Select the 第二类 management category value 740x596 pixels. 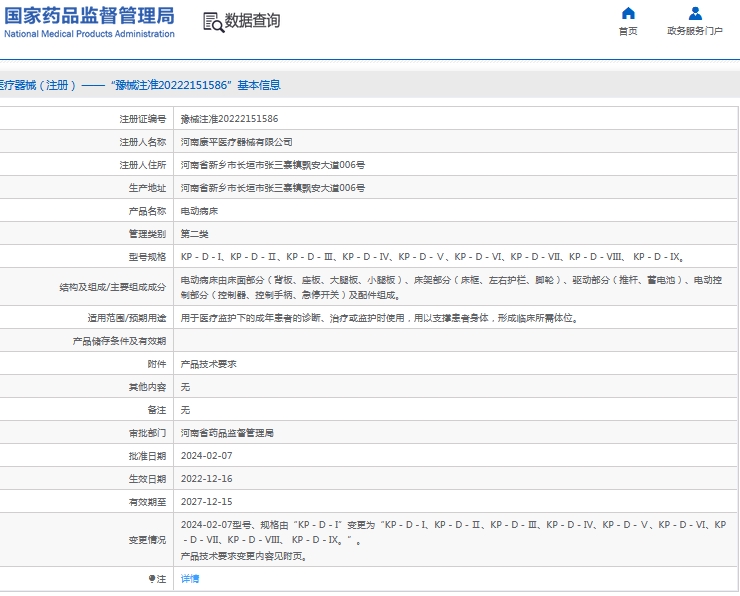194,234
